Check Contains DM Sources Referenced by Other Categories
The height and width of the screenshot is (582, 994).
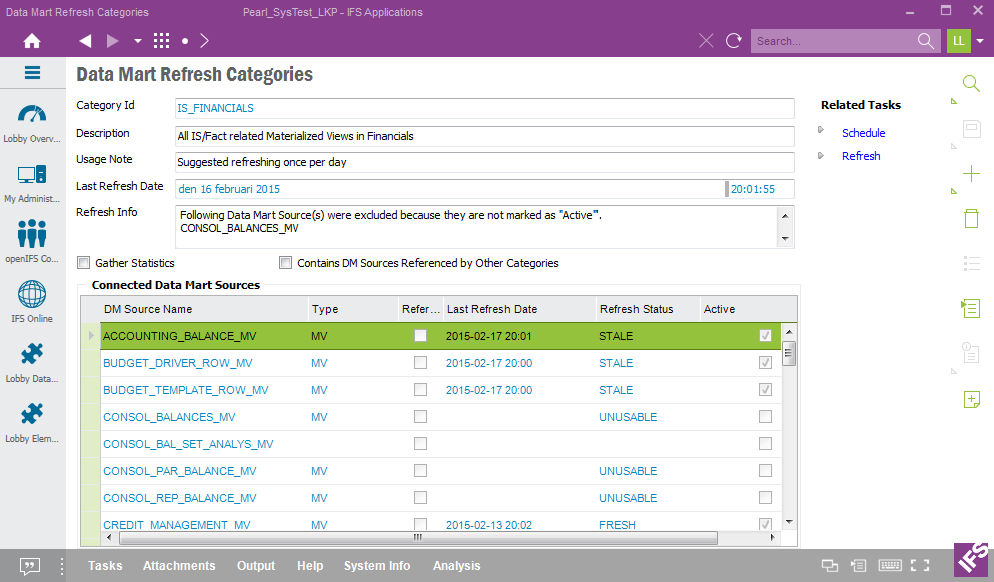(x=286, y=263)
